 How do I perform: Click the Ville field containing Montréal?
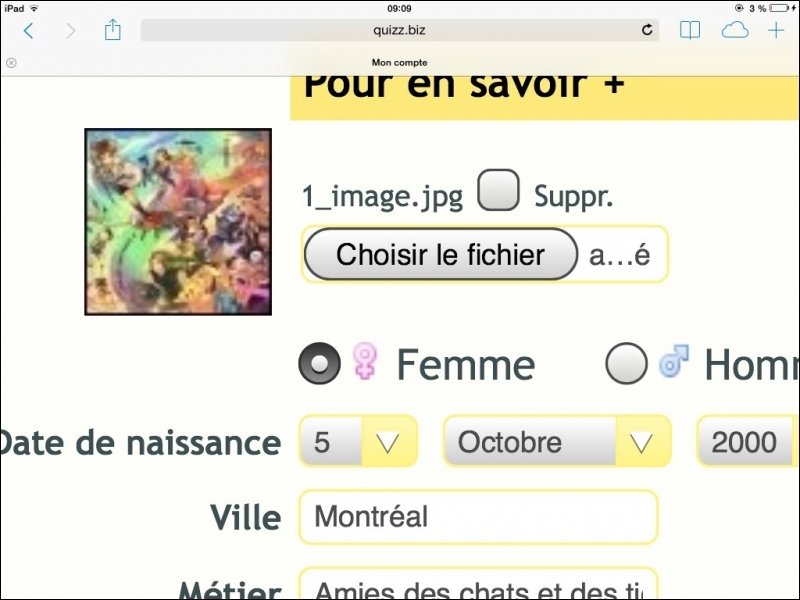click(478, 517)
